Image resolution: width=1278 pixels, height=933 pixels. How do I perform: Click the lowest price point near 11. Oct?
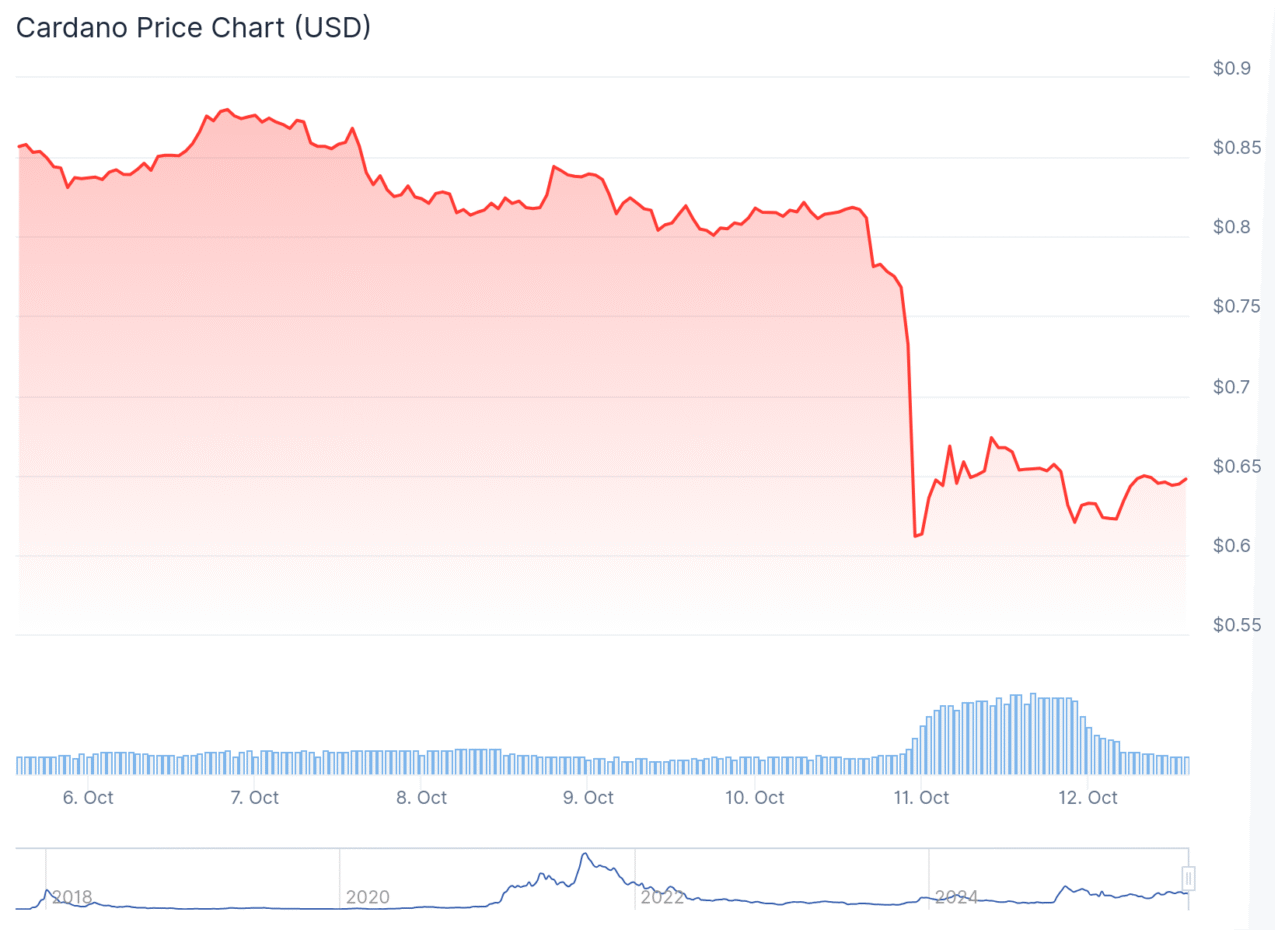click(916, 536)
